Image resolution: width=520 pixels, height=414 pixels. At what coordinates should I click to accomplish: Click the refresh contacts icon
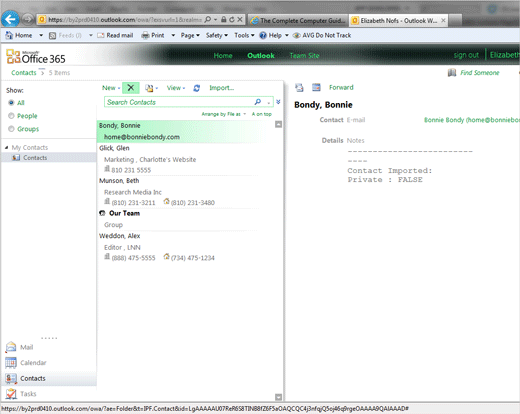[197, 88]
